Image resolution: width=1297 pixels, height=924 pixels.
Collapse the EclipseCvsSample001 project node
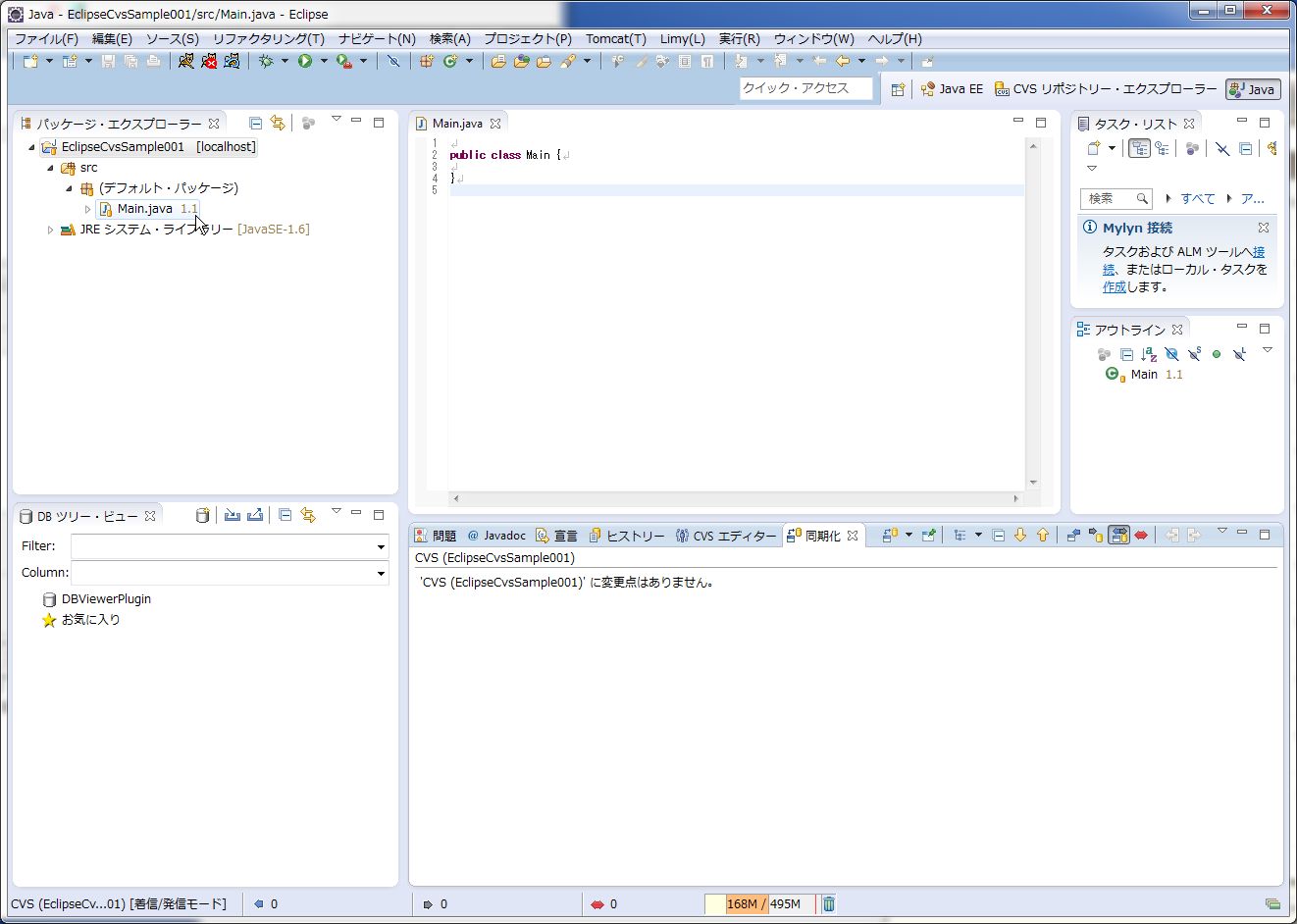[x=31, y=147]
